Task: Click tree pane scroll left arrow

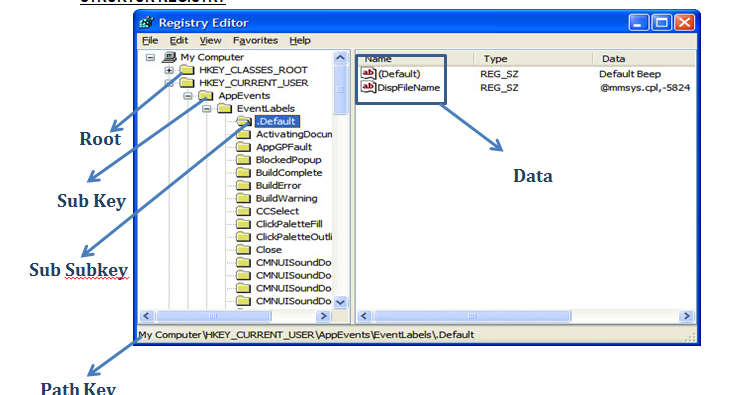Action: click(x=147, y=316)
